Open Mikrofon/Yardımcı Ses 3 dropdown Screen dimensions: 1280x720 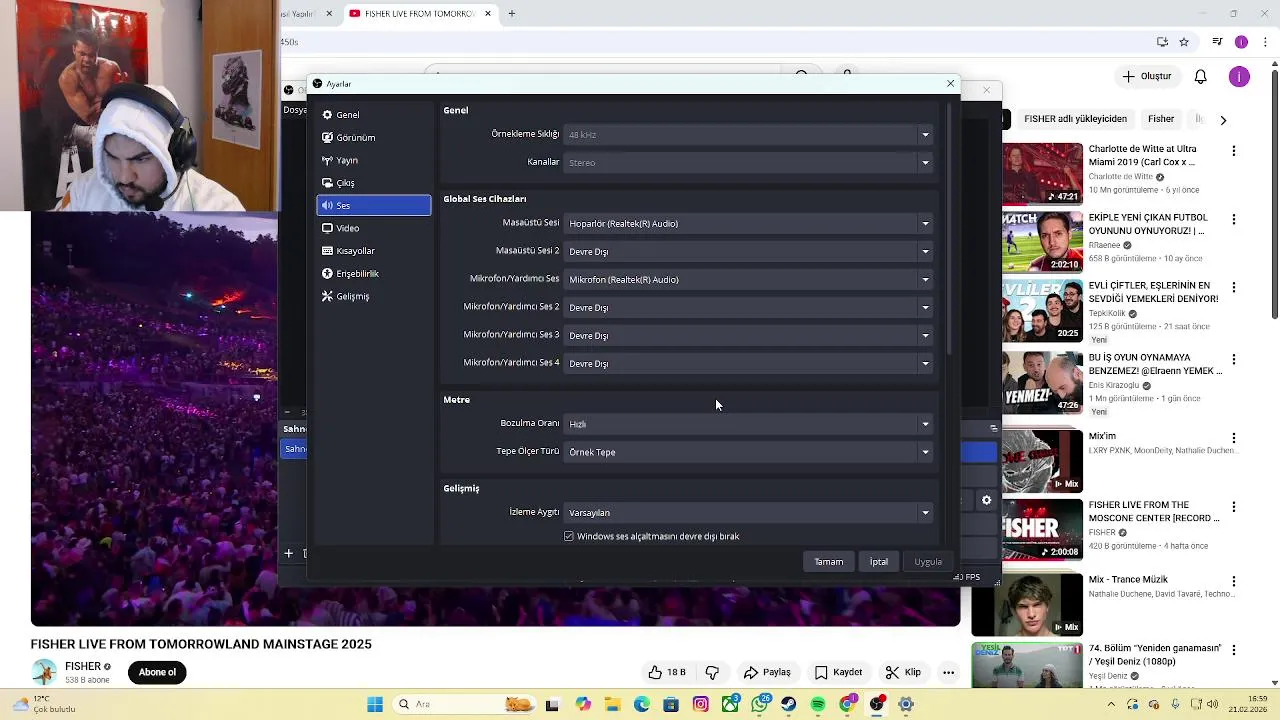[748, 336]
